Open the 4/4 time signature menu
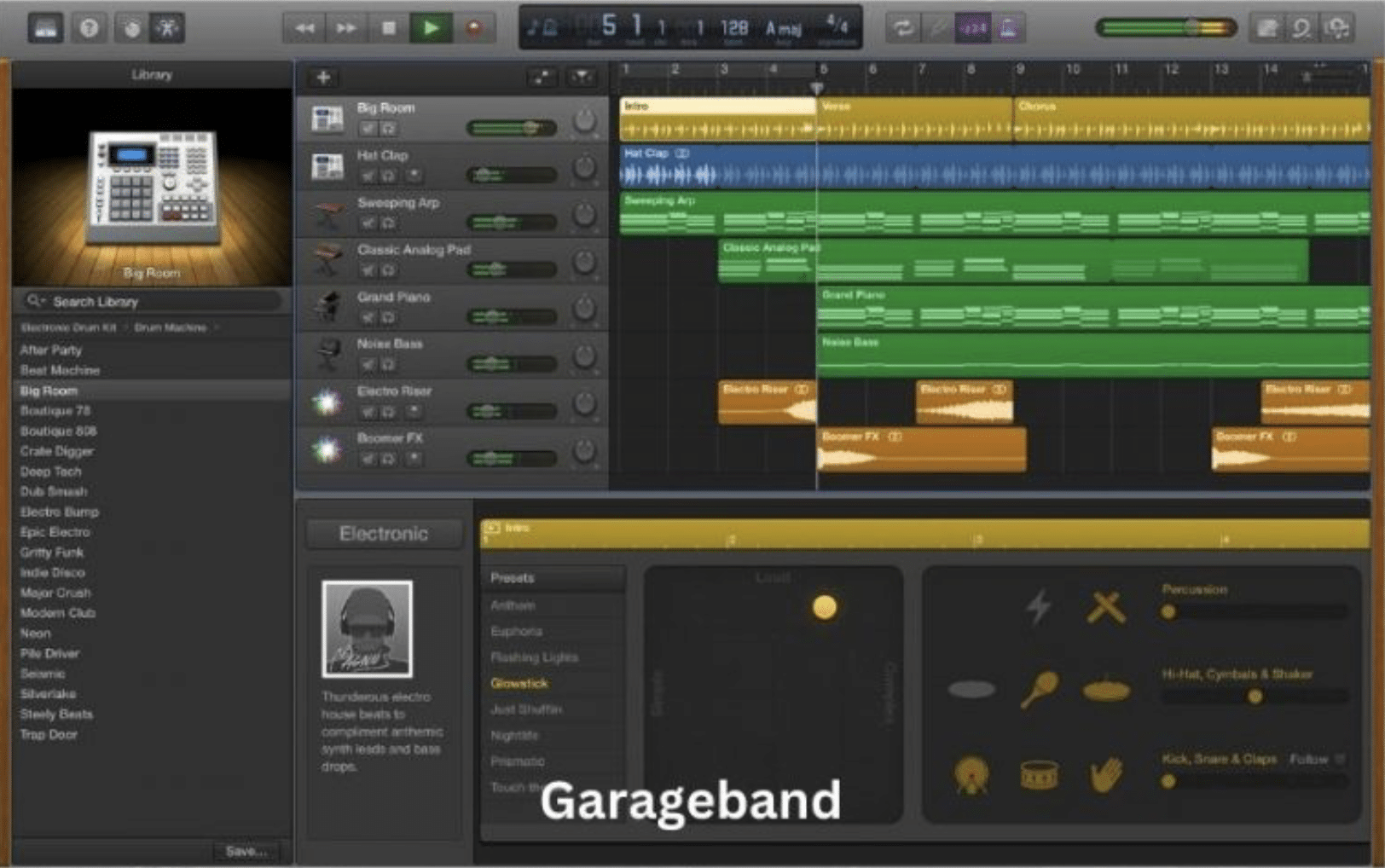The image size is (1385, 868). (x=837, y=26)
